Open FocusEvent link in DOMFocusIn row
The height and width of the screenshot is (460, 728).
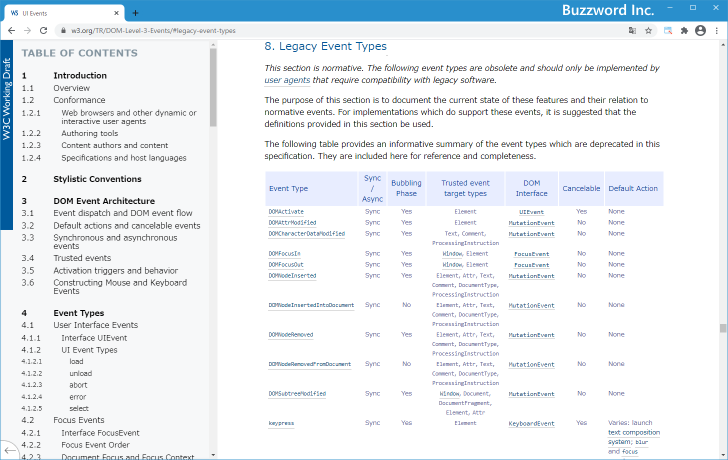(x=532, y=254)
